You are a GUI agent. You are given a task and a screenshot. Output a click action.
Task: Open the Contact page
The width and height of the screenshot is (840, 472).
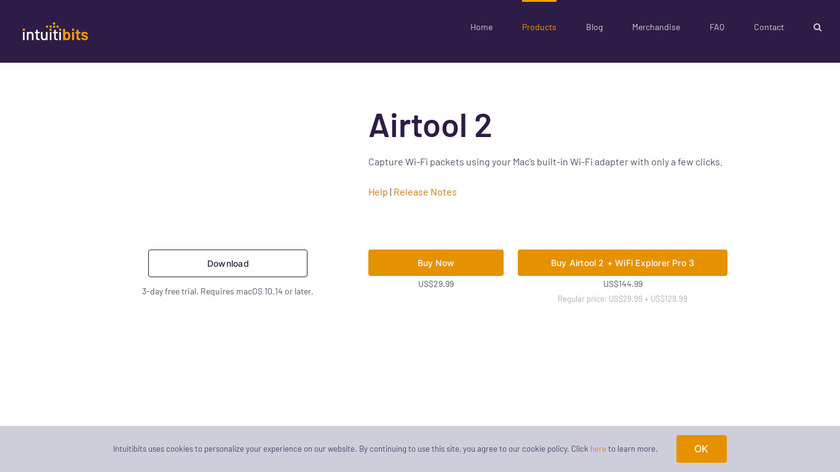tap(768, 27)
